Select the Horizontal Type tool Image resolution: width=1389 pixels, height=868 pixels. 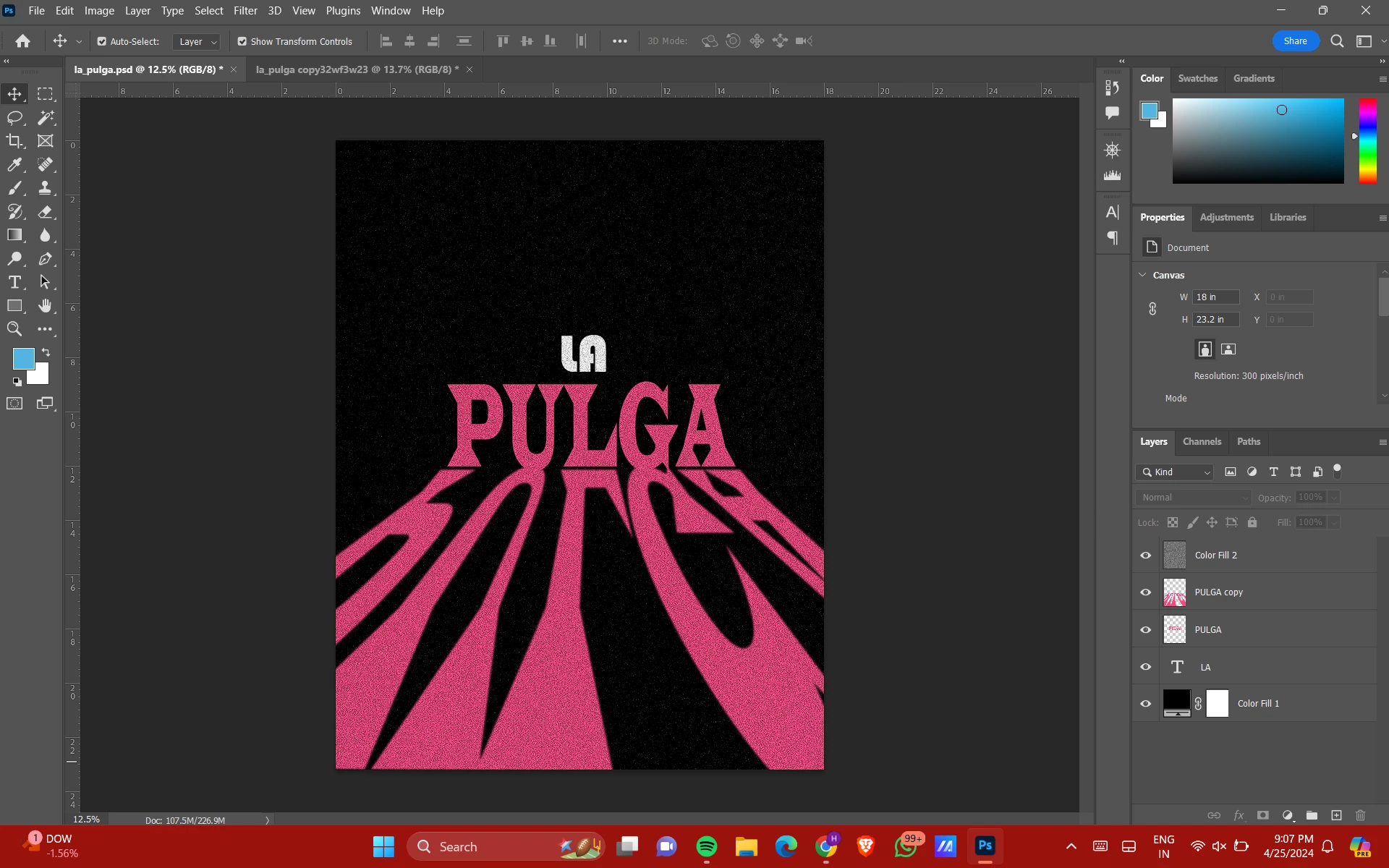[x=14, y=282]
